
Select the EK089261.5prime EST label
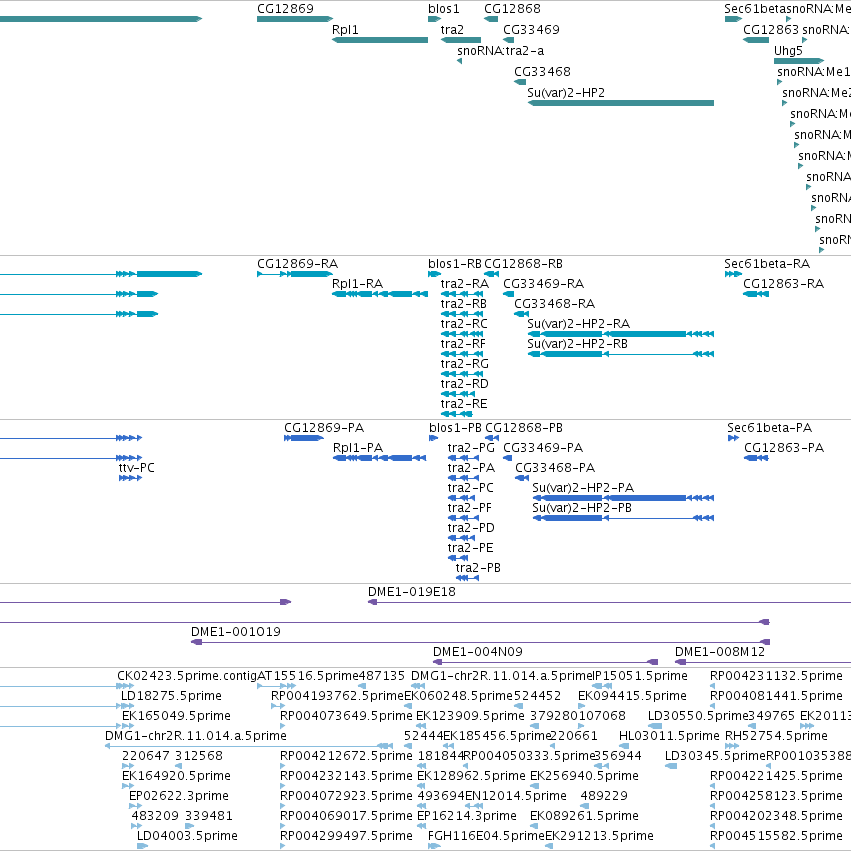(x=584, y=816)
